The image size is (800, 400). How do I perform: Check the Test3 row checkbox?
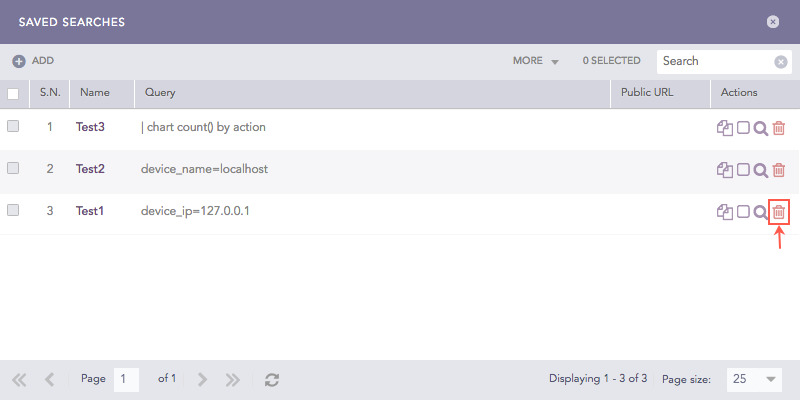pyautogui.click(x=13, y=127)
